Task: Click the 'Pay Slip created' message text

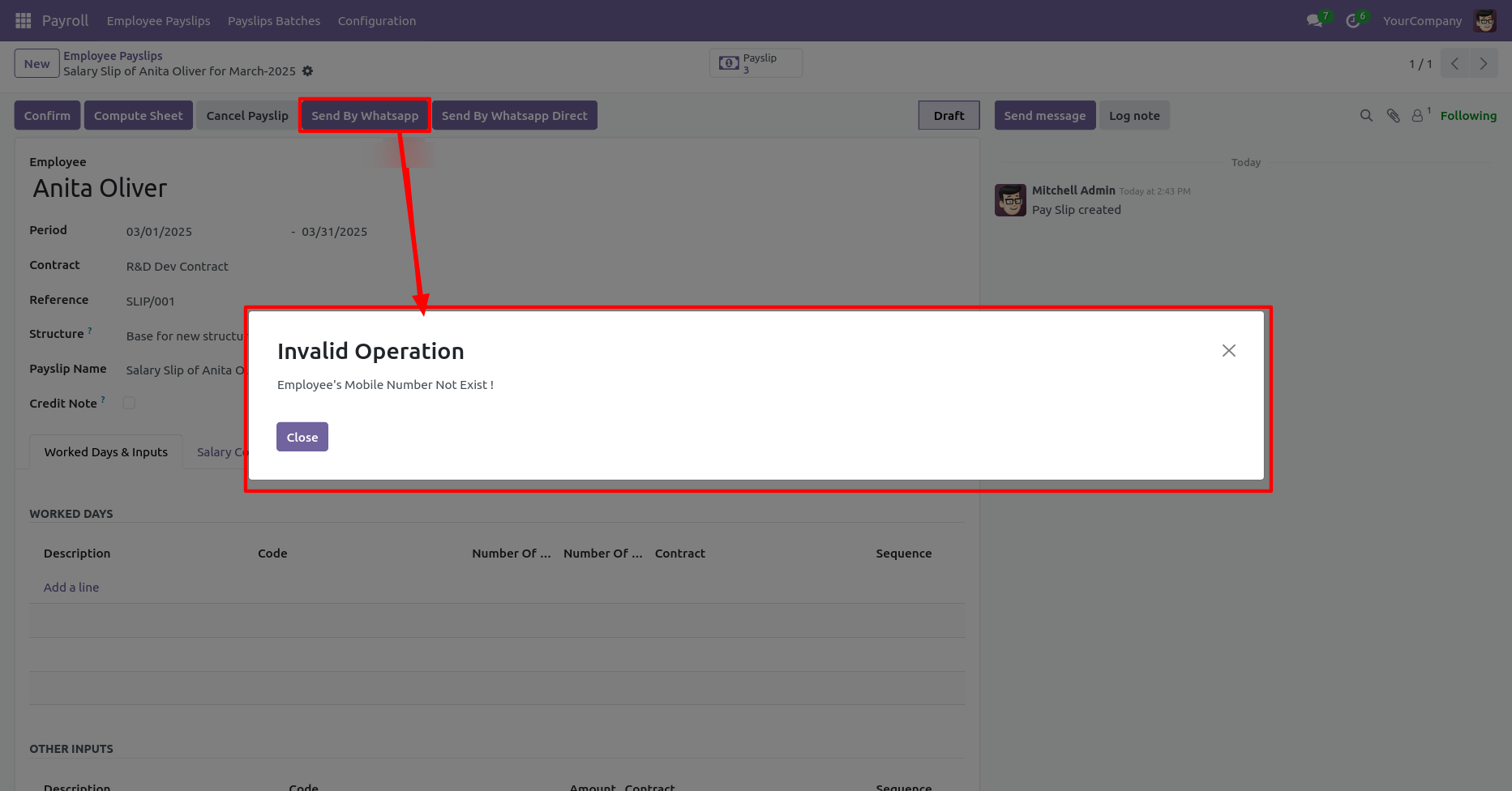Action: pyautogui.click(x=1077, y=210)
